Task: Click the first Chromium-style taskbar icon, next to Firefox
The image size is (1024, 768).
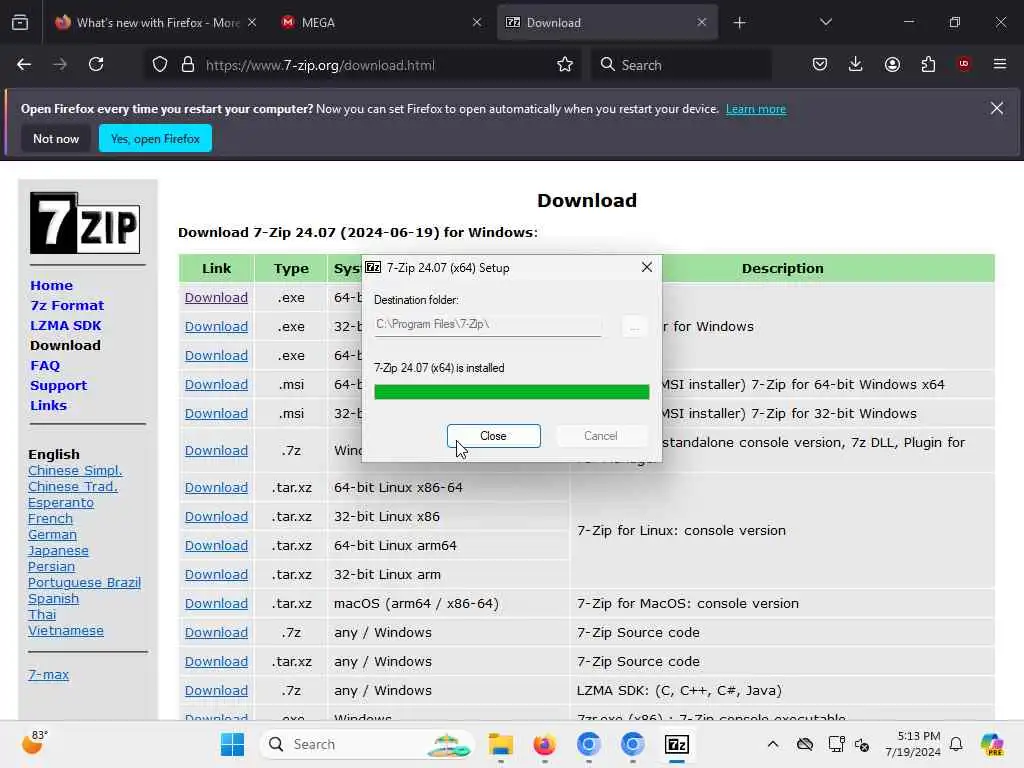Action: tap(588, 744)
